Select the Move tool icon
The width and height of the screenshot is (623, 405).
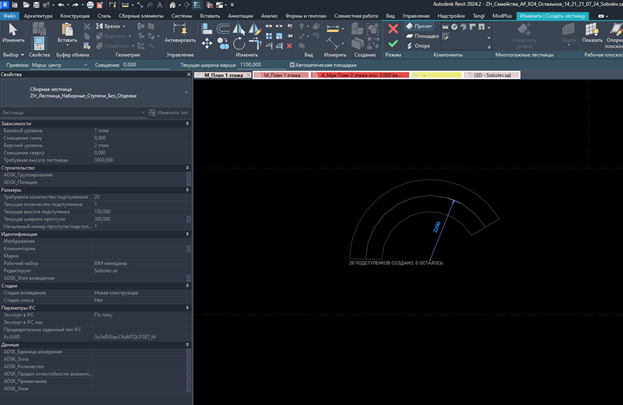tap(207, 43)
